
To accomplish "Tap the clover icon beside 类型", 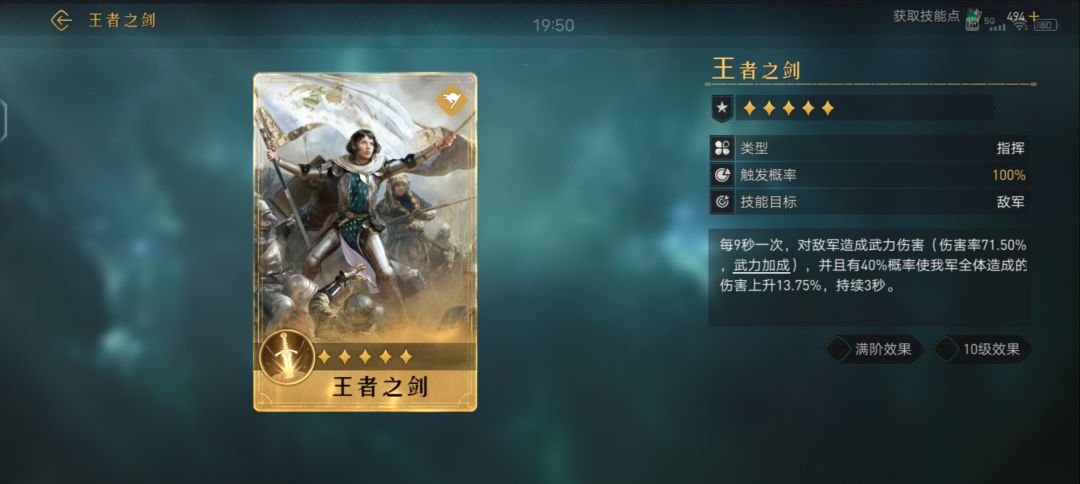I will point(722,147).
